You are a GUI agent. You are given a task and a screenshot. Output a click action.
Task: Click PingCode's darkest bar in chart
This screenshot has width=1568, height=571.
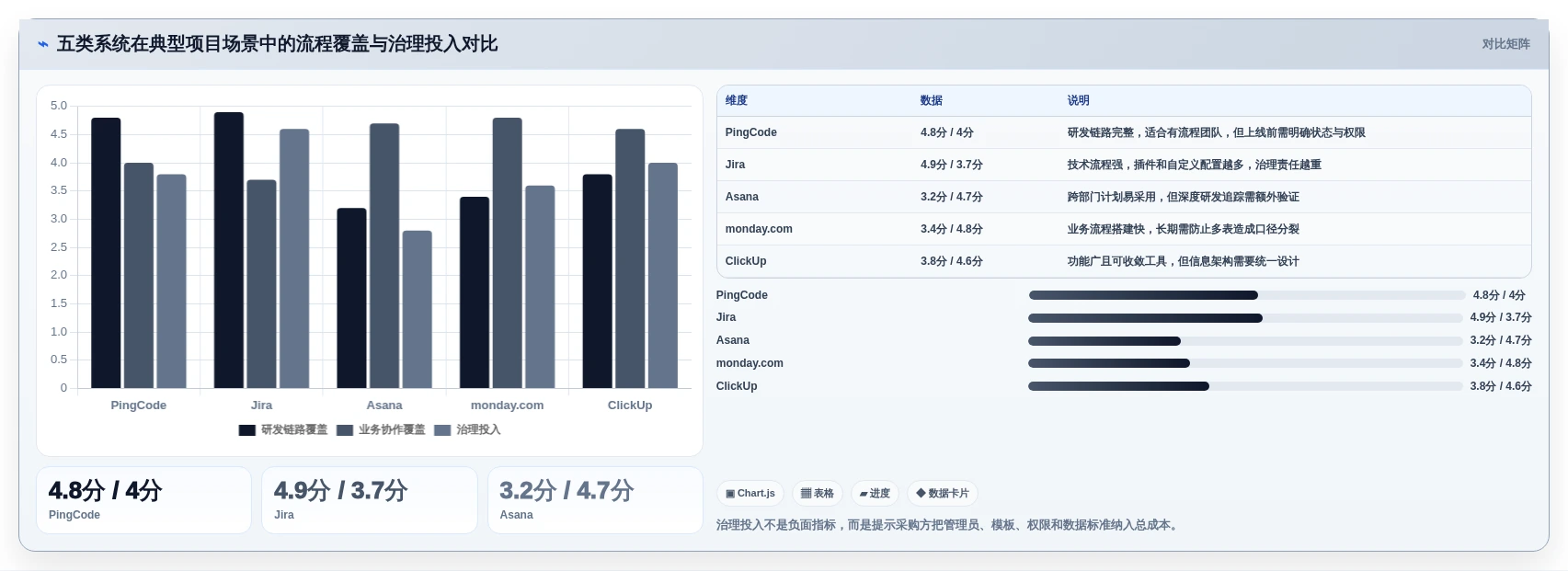pos(106,253)
